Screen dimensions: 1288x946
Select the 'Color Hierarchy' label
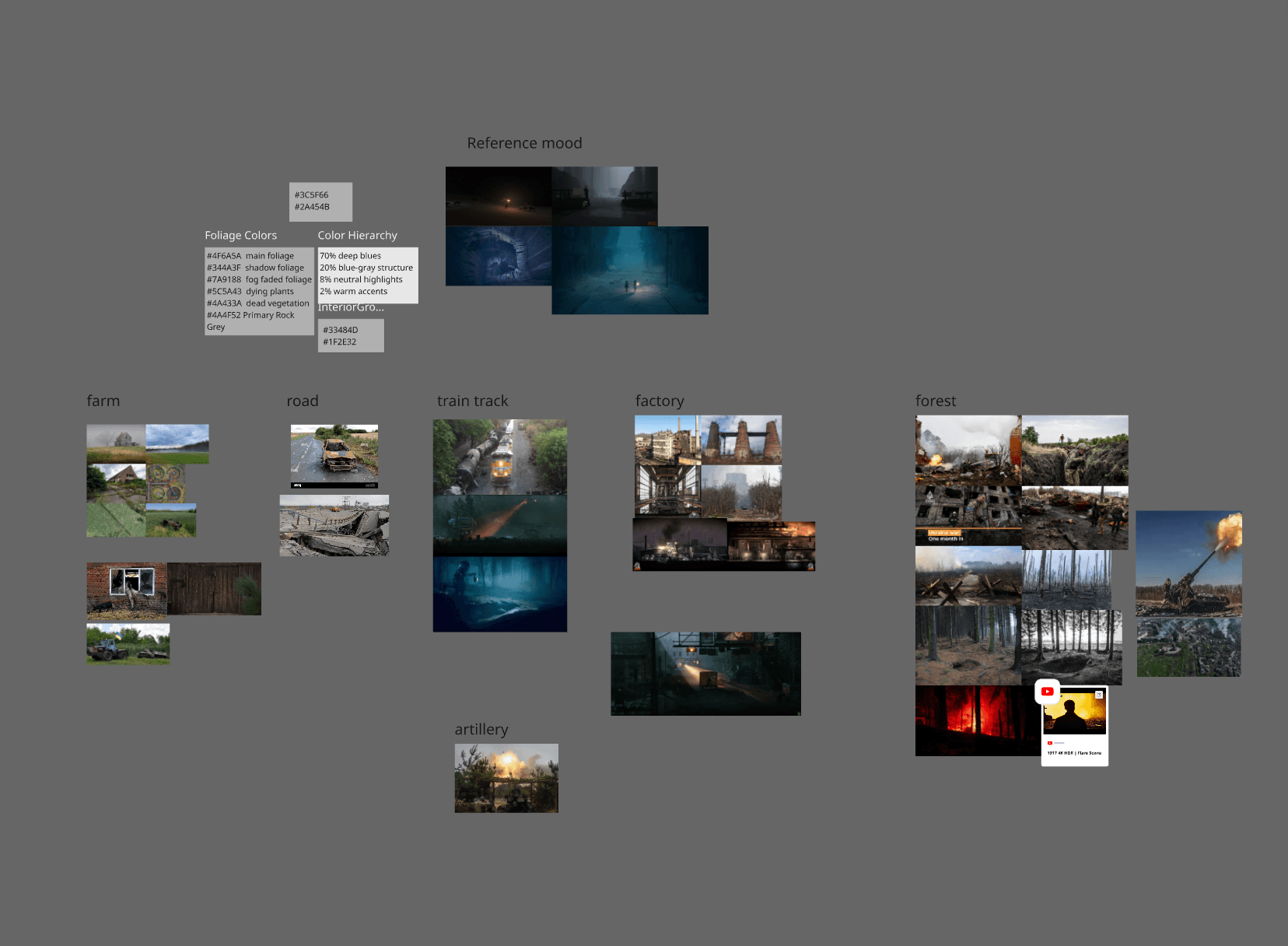pyautogui.click(x=357, y=235)
